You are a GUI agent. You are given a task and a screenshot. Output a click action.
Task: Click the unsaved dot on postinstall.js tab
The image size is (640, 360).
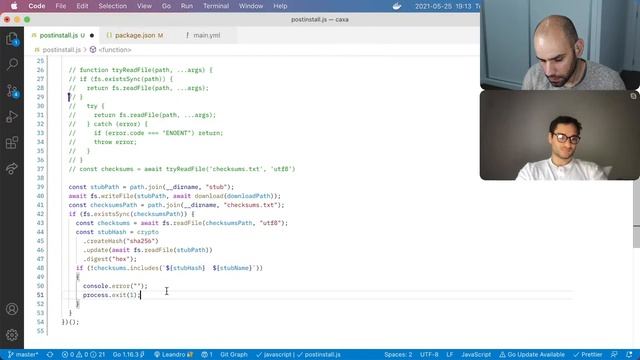coord(92,36)
